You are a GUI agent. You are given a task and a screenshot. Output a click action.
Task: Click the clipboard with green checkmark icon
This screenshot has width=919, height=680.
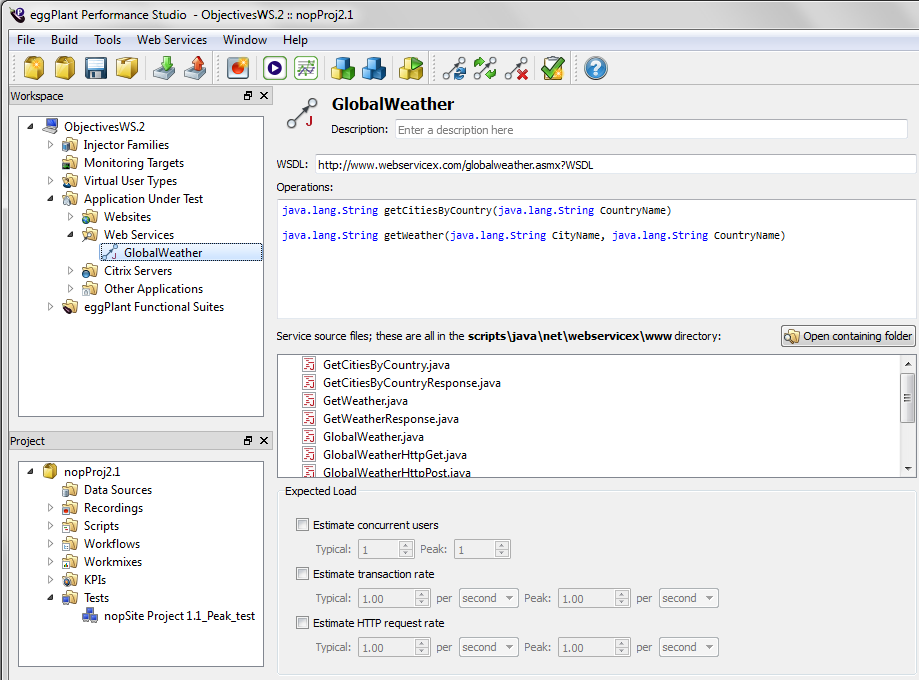click(x=552, y=68)
